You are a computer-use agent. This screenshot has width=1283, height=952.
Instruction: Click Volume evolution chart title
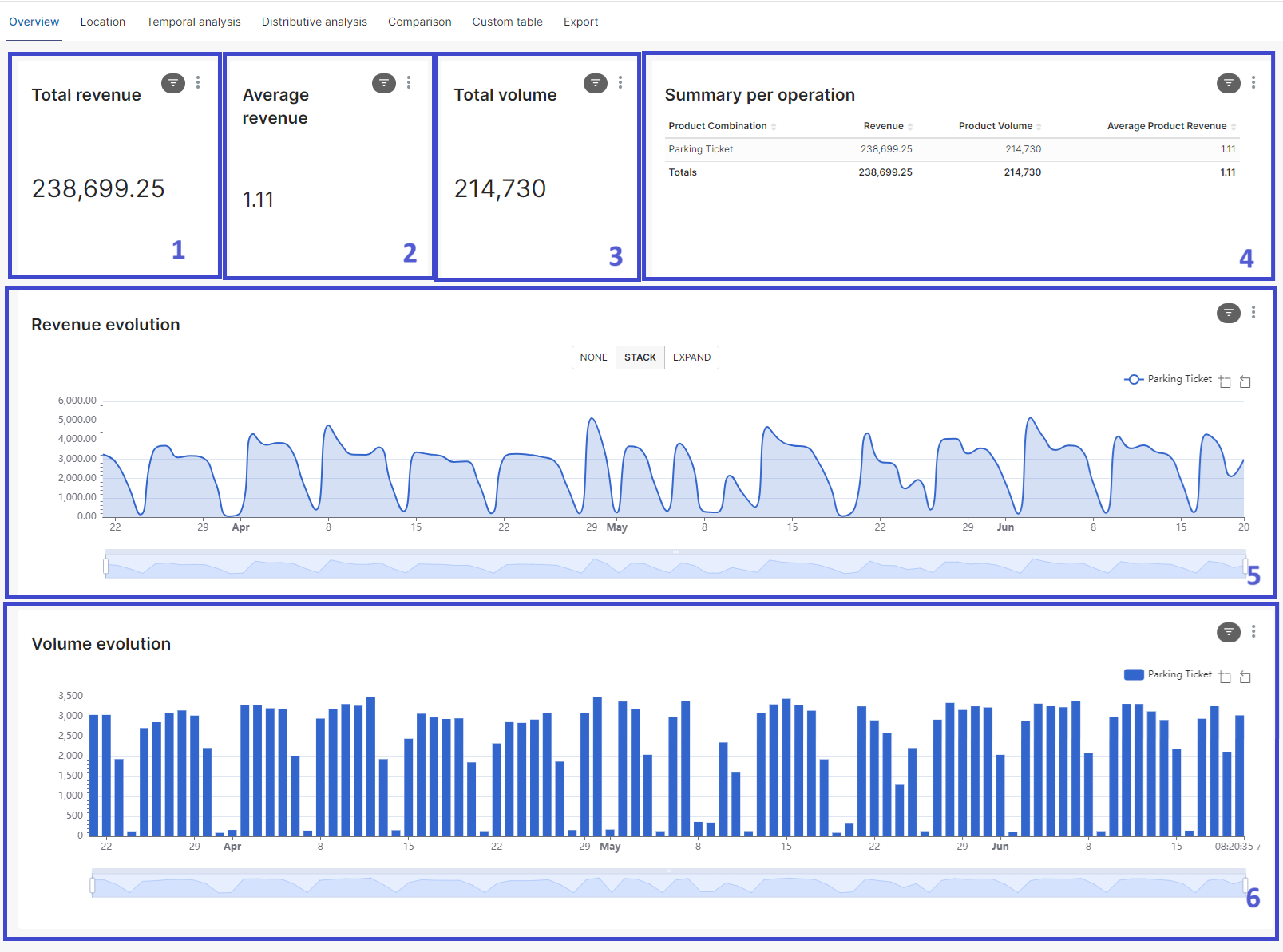click(x=101, y=644)
